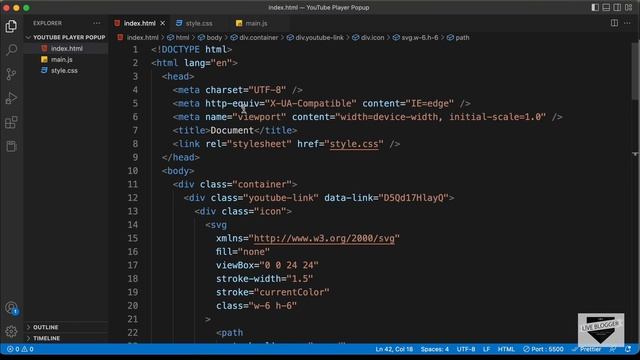Follow the w3.org svg link on line 15
Image resolution: width=640 pixels, height=360 pixels.
[324, 238]
